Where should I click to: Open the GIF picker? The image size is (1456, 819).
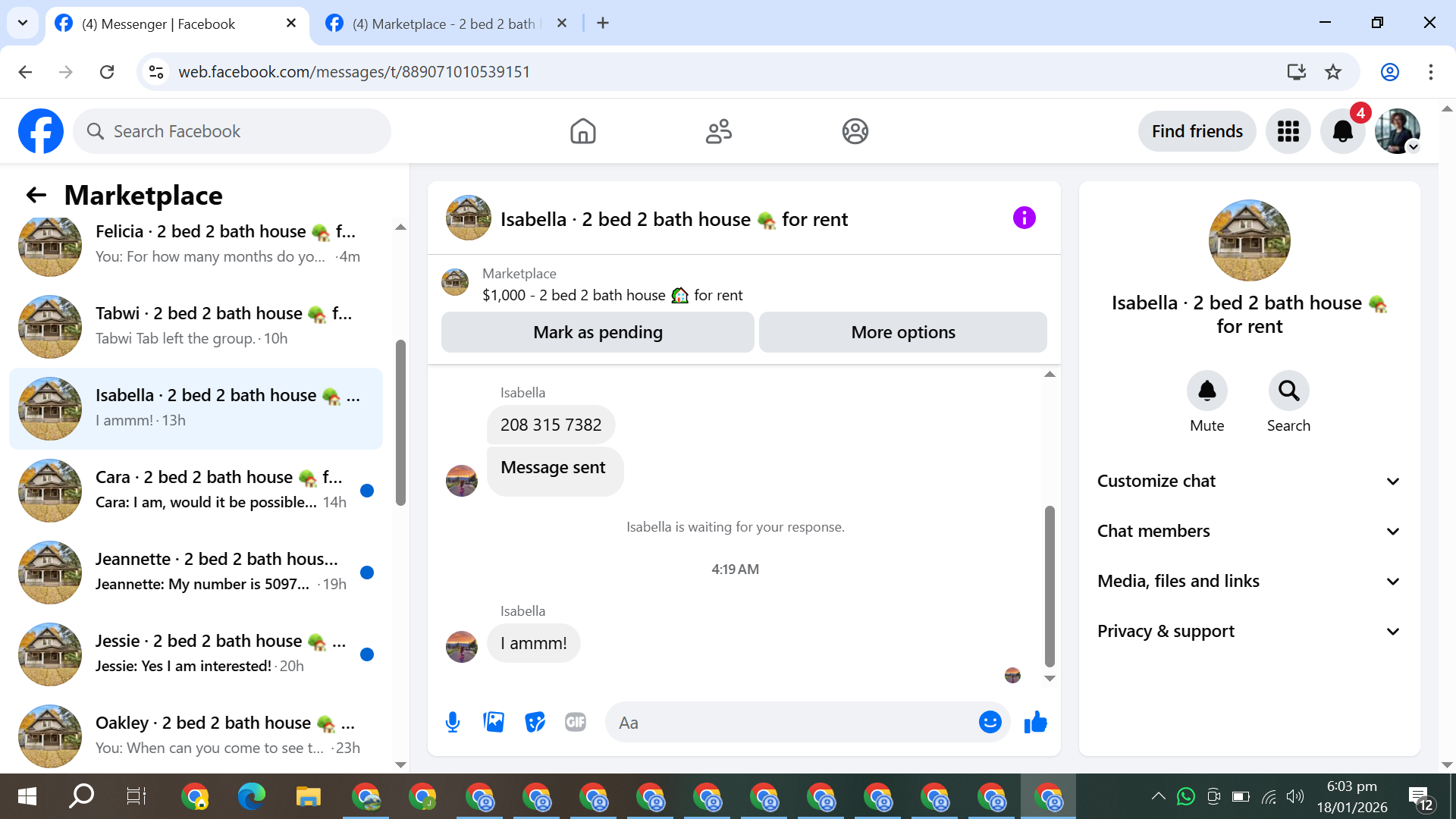point(576,722)
